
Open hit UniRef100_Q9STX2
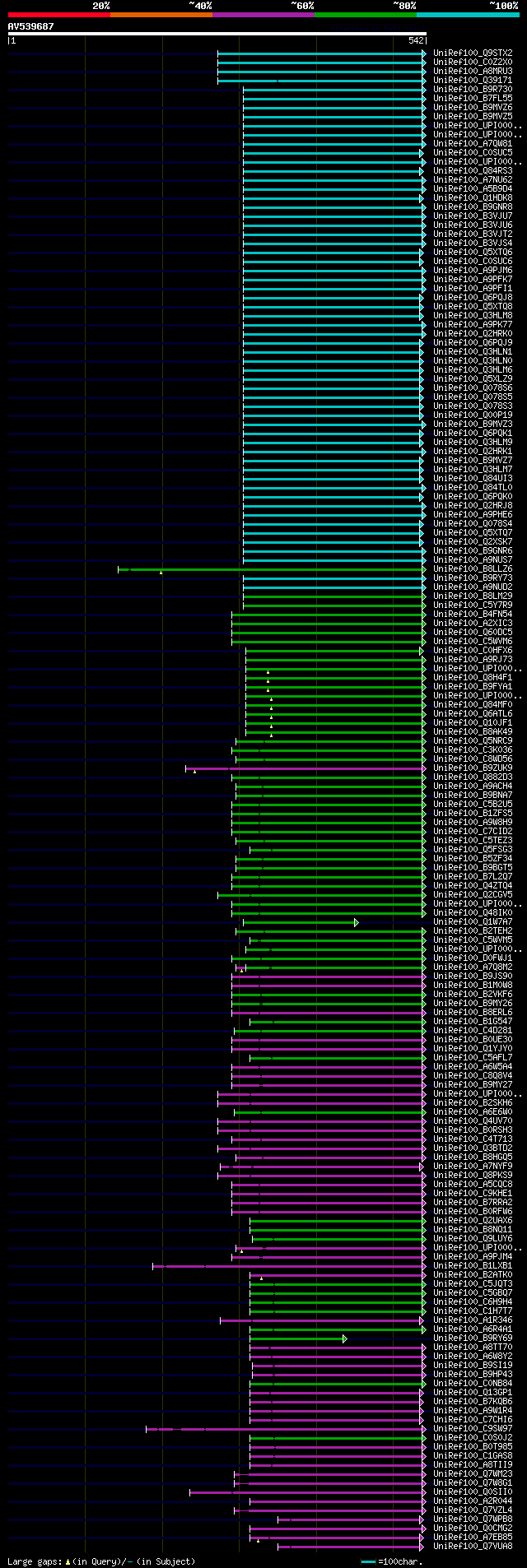pos(473,53)
